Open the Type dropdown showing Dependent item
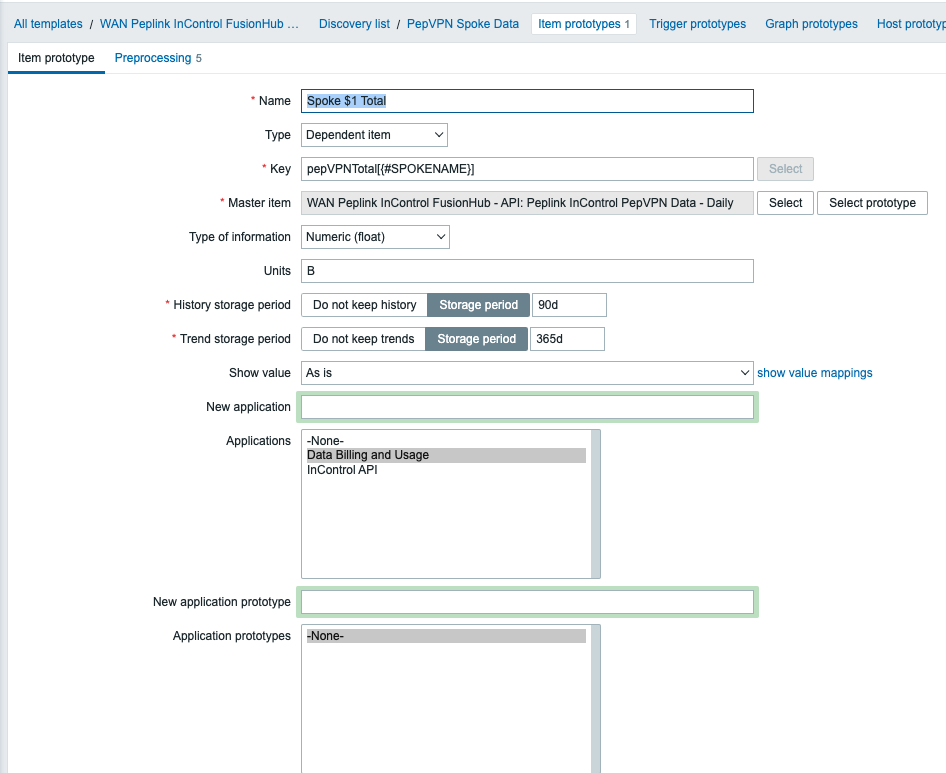This screenshot has width=946, height=773. point(374,135)
